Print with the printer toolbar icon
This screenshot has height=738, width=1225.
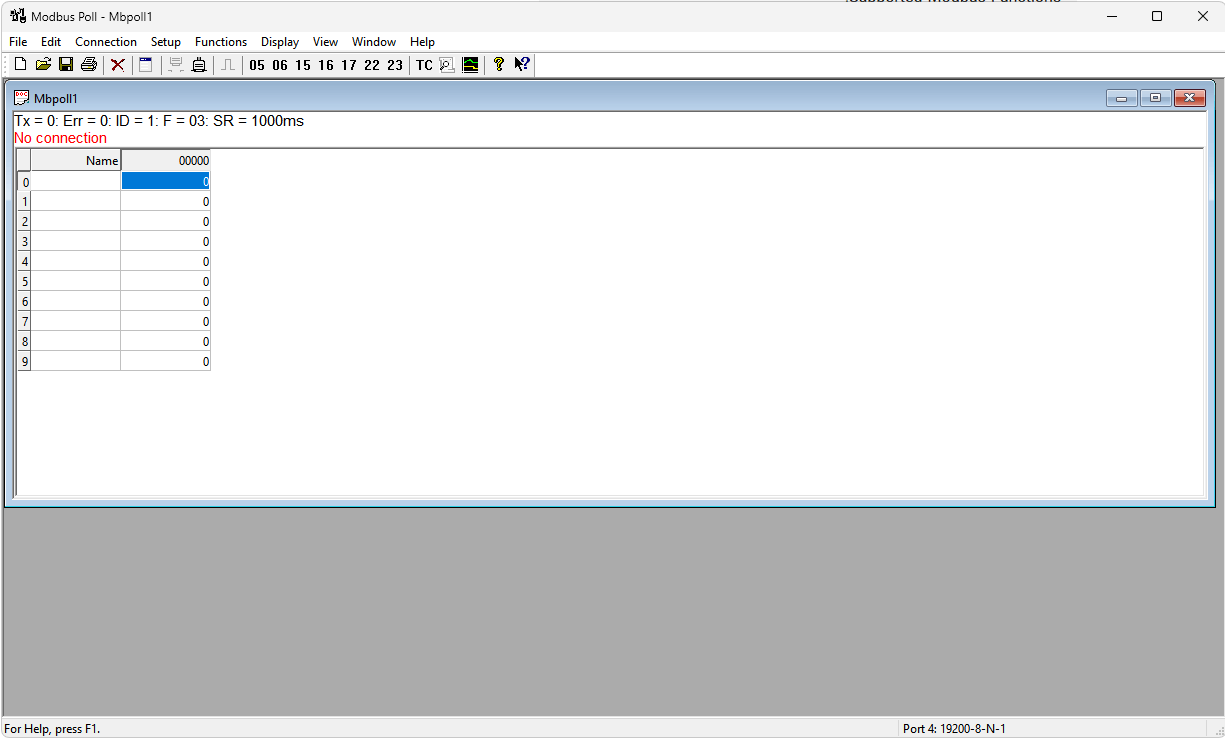(89, 65)
